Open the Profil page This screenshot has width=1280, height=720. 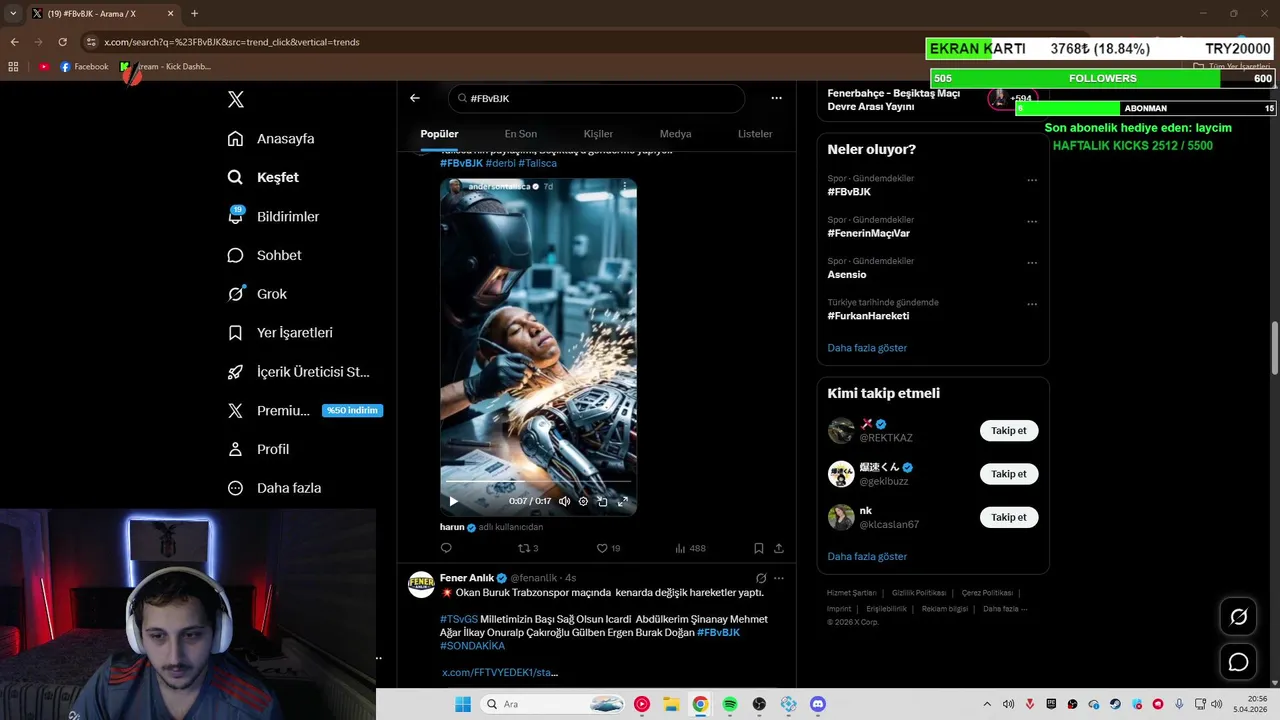(259, 449)
